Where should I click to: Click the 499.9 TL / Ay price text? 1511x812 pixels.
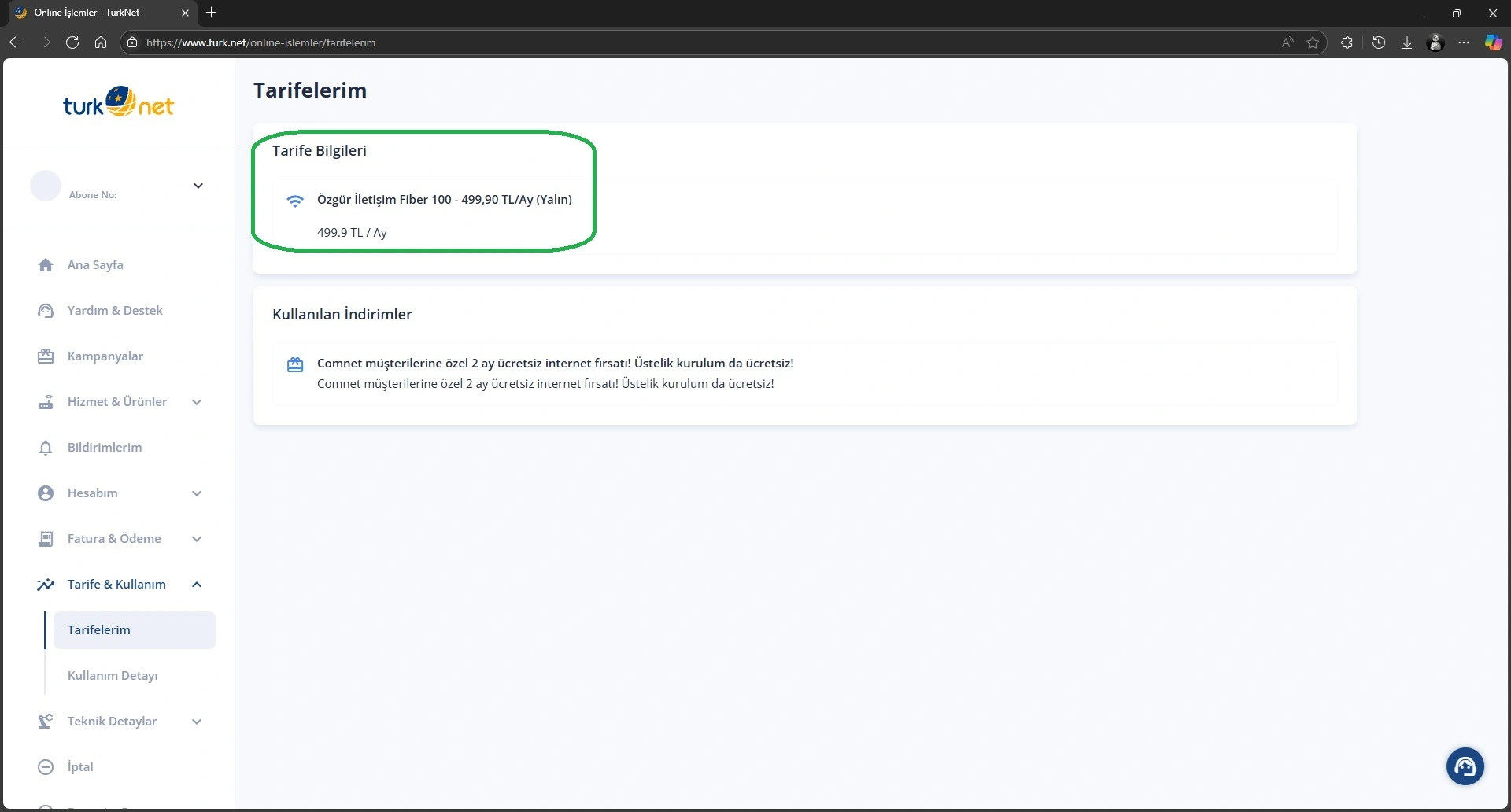352,233
